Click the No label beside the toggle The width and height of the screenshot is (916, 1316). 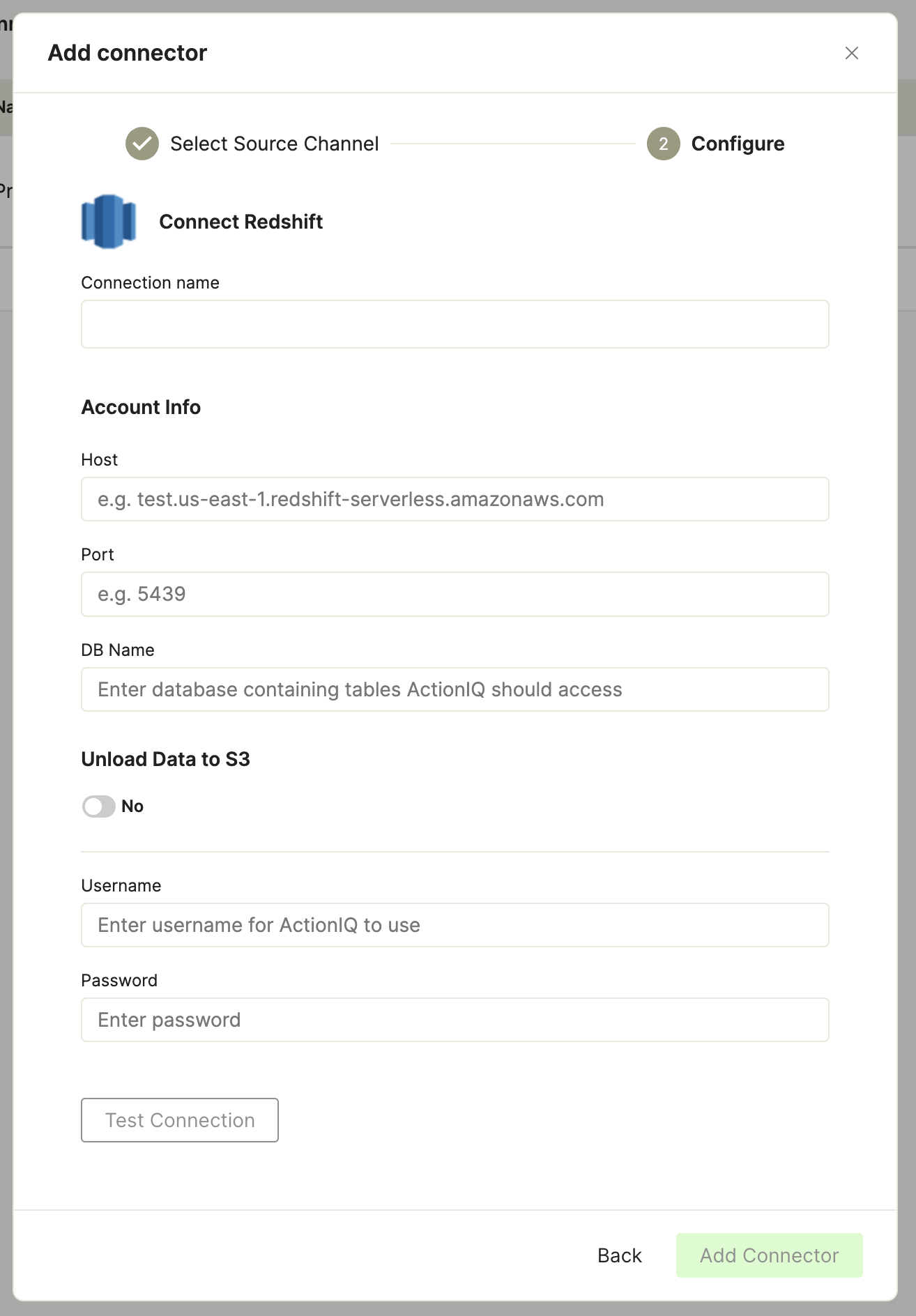pyautogui.click(x=133, y=806)
